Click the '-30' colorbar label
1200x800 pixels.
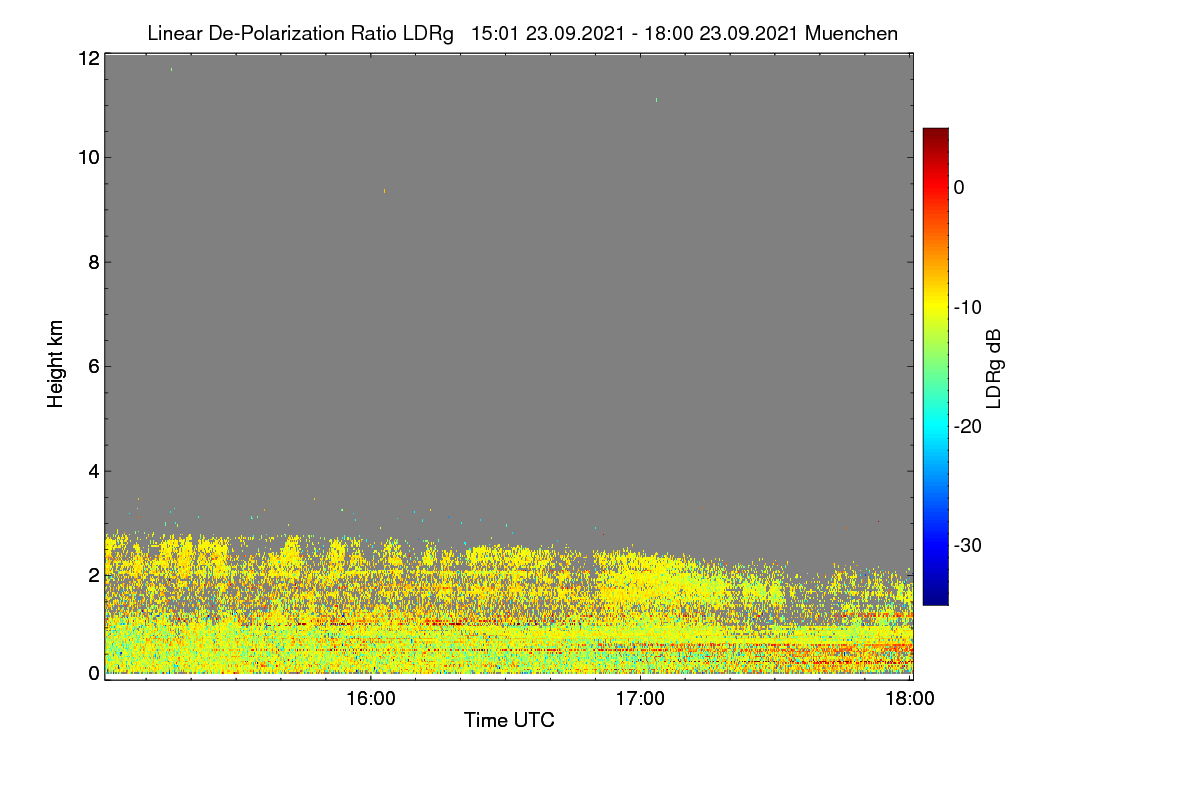(x=968, y=545)
